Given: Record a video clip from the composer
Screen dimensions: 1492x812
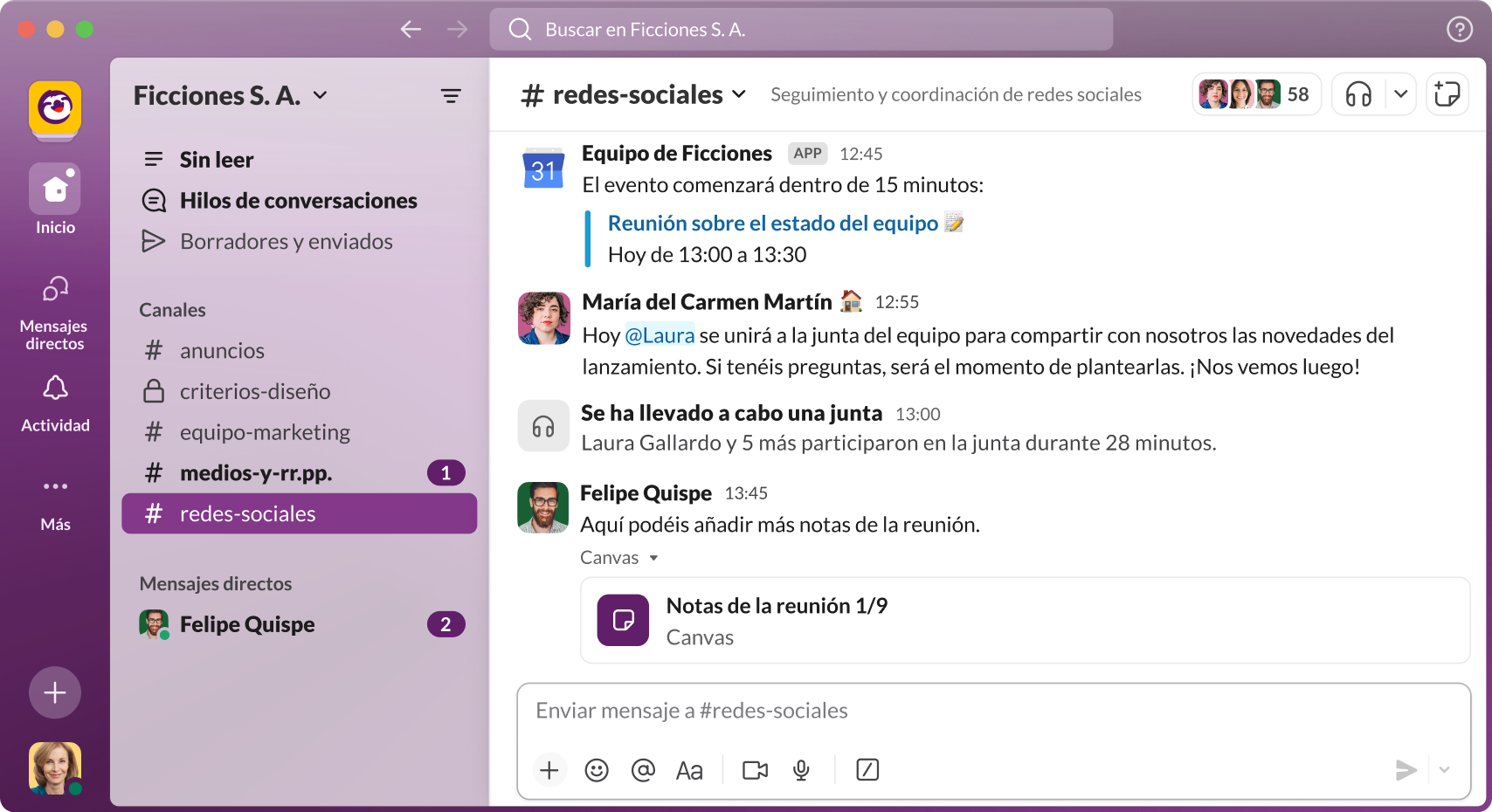Looking at the screenshot, I should pos(754,770).
